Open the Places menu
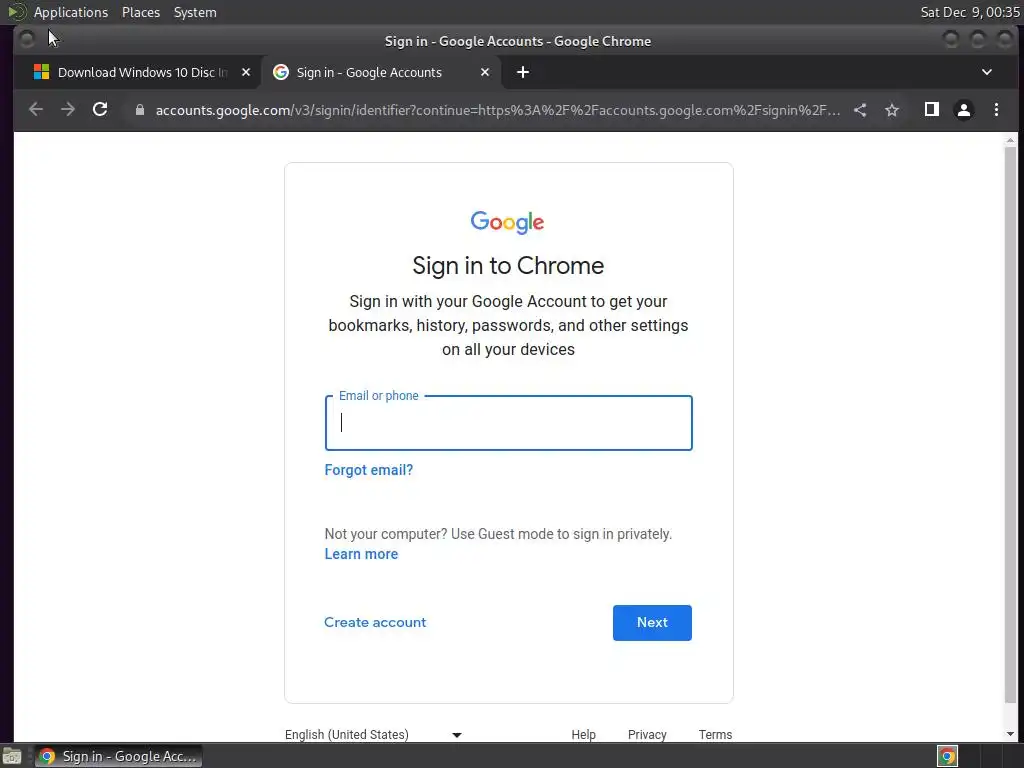Viewport: 1024px width, 768px height. click(x=141, y=12)
